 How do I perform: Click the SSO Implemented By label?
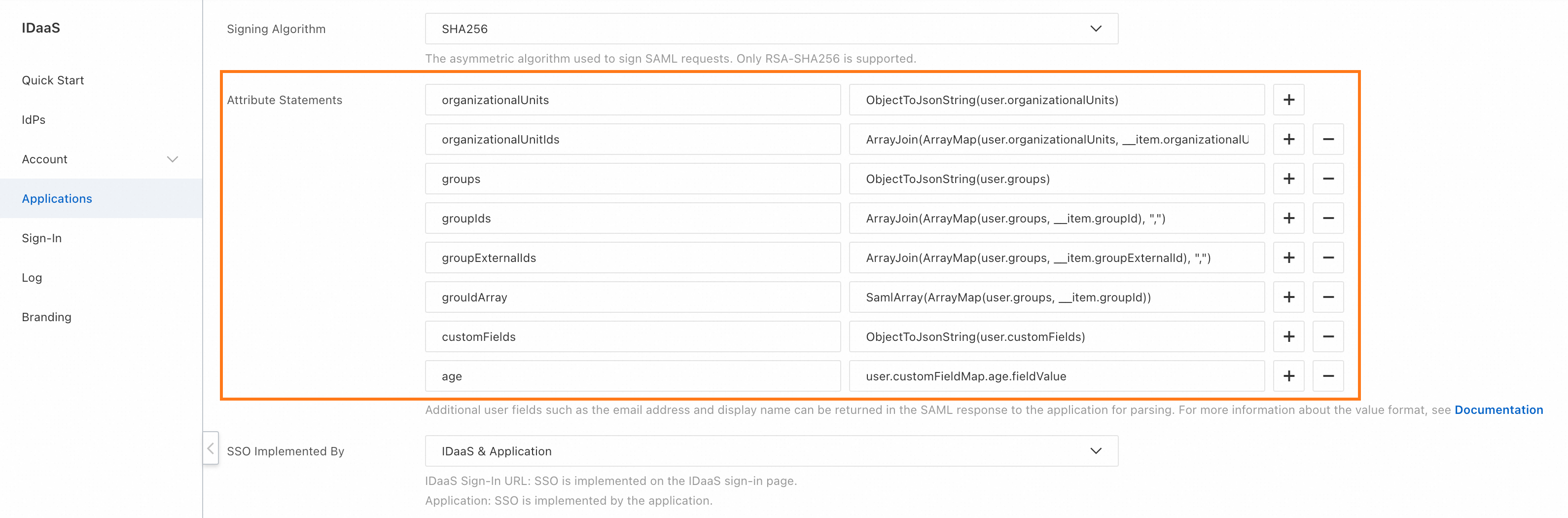285,451
